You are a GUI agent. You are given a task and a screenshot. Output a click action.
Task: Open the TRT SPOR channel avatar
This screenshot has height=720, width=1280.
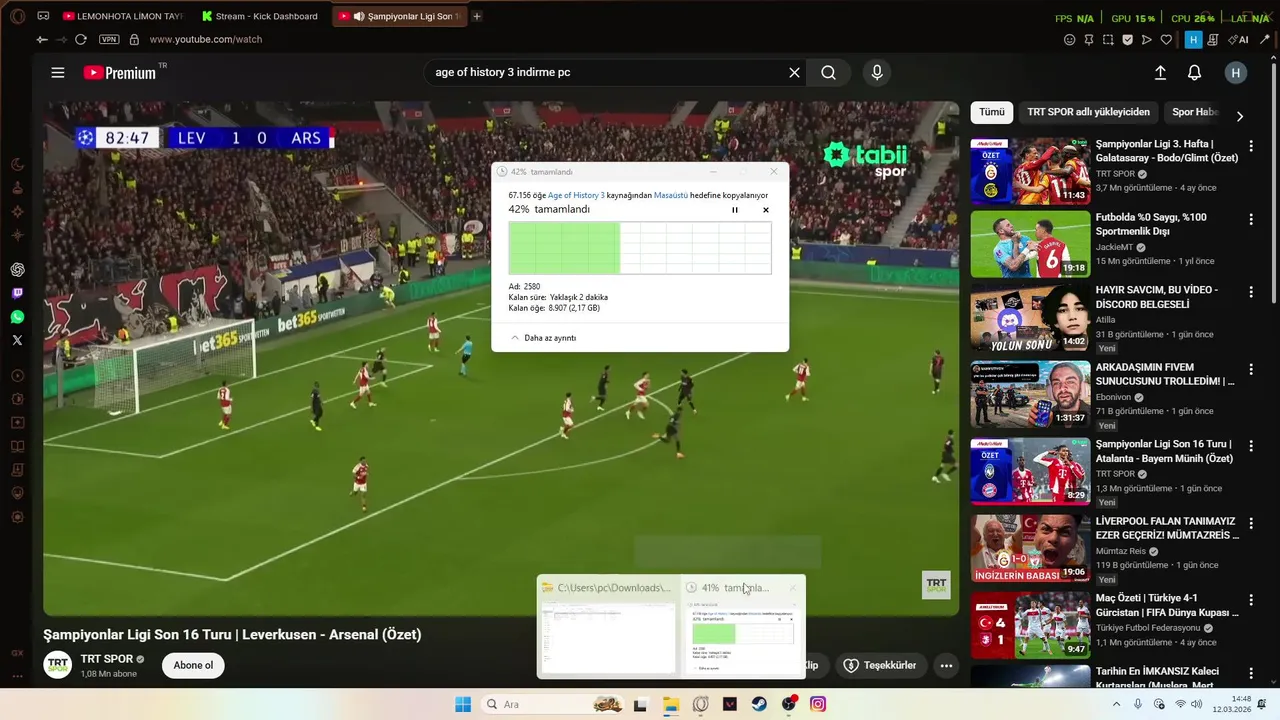(58, 665)
